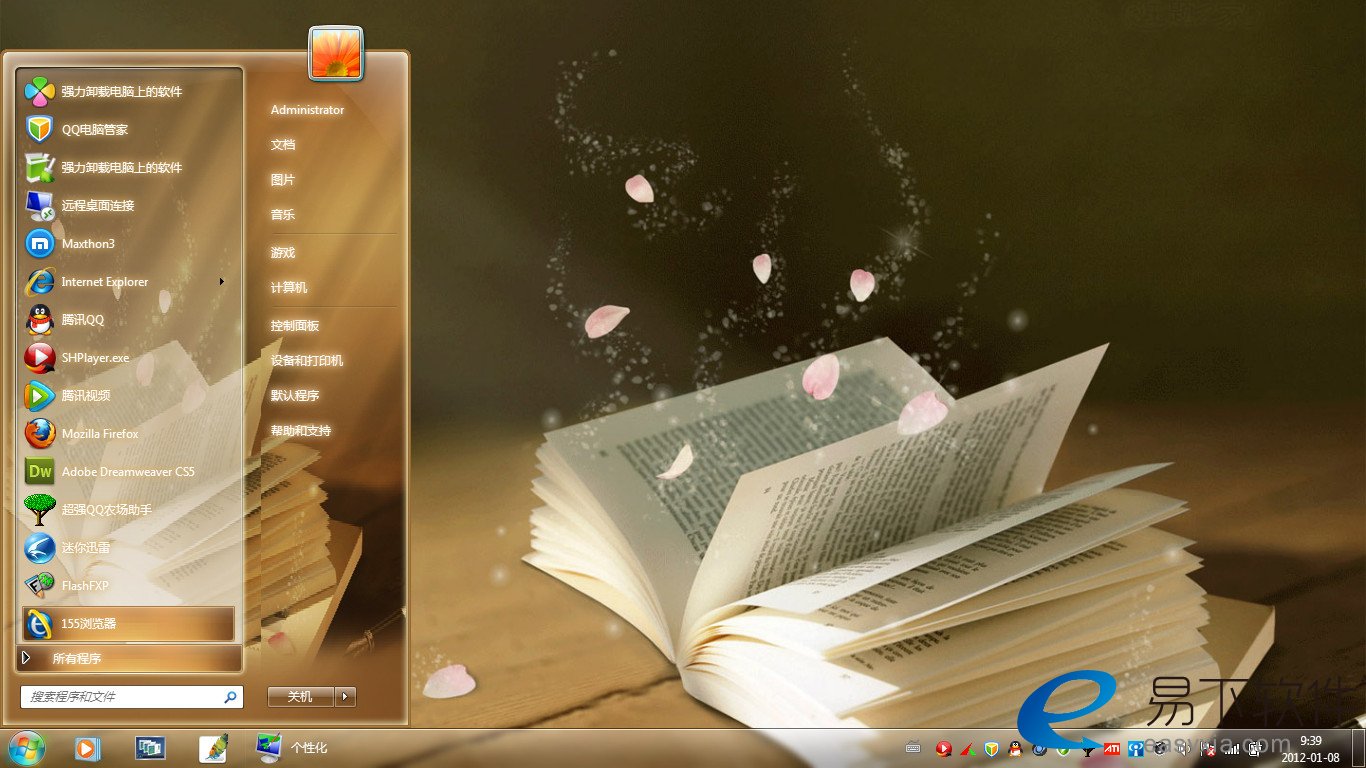Open 腾讯视频 in the program list
The height and width of the screenshot is (768, 1366).
(129, 395)
